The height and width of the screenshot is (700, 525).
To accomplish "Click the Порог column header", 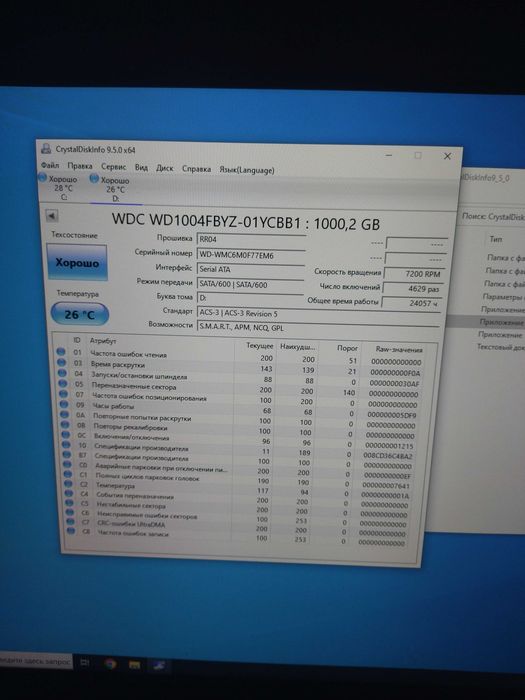I will 347,348.
